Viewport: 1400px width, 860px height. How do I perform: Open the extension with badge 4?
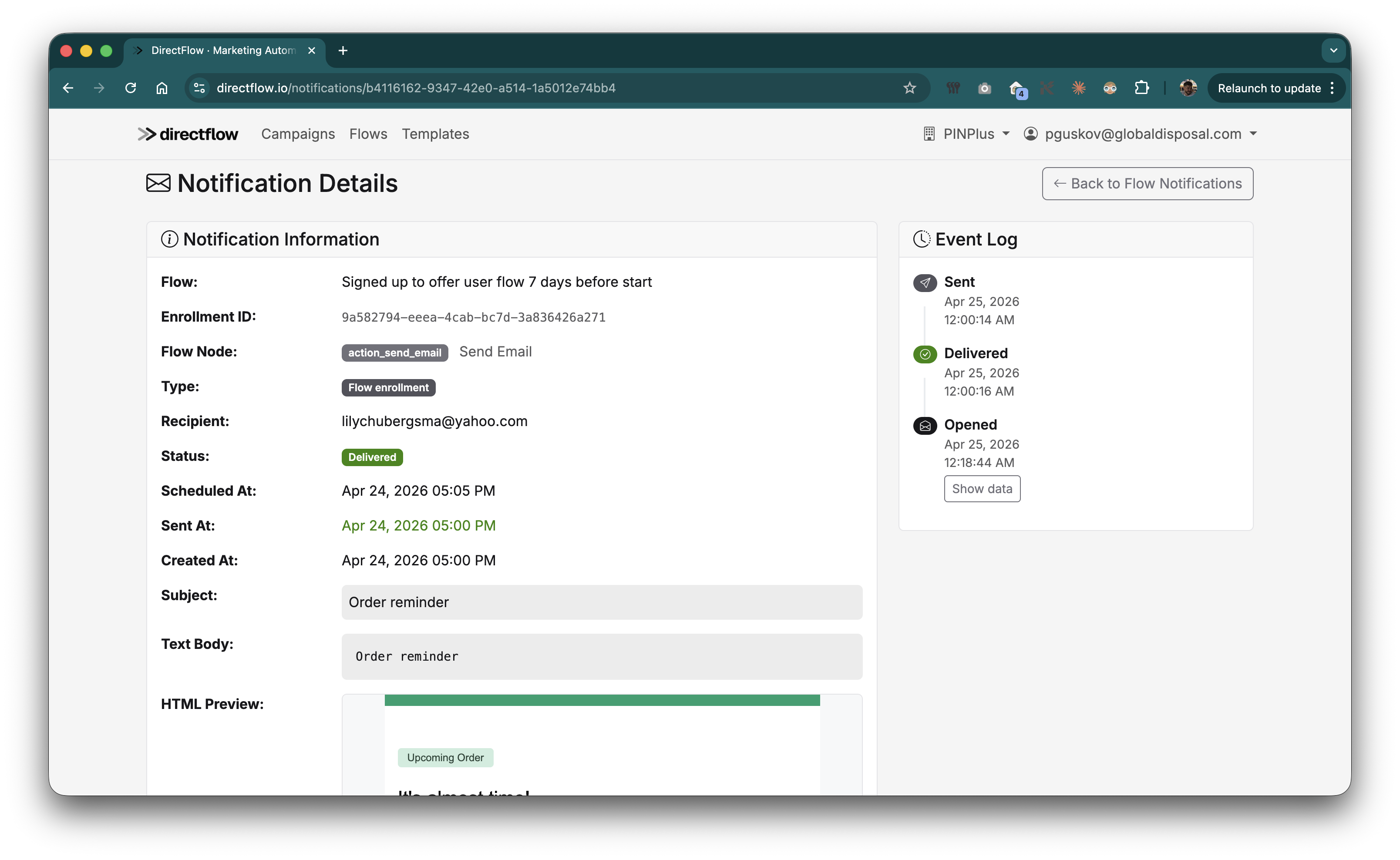pyautogui.click(x=1016, y=89)
